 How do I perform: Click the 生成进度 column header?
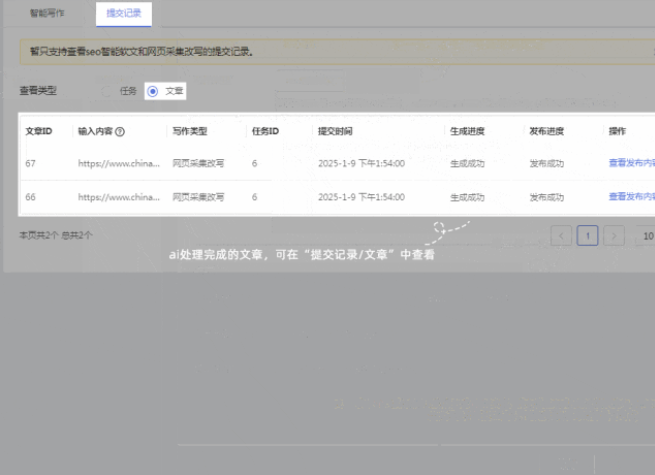coord(467,131)
